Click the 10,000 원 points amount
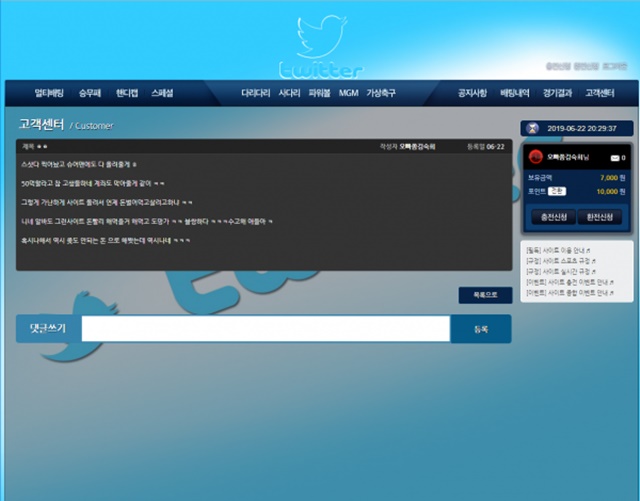 (x=611, y=191)
